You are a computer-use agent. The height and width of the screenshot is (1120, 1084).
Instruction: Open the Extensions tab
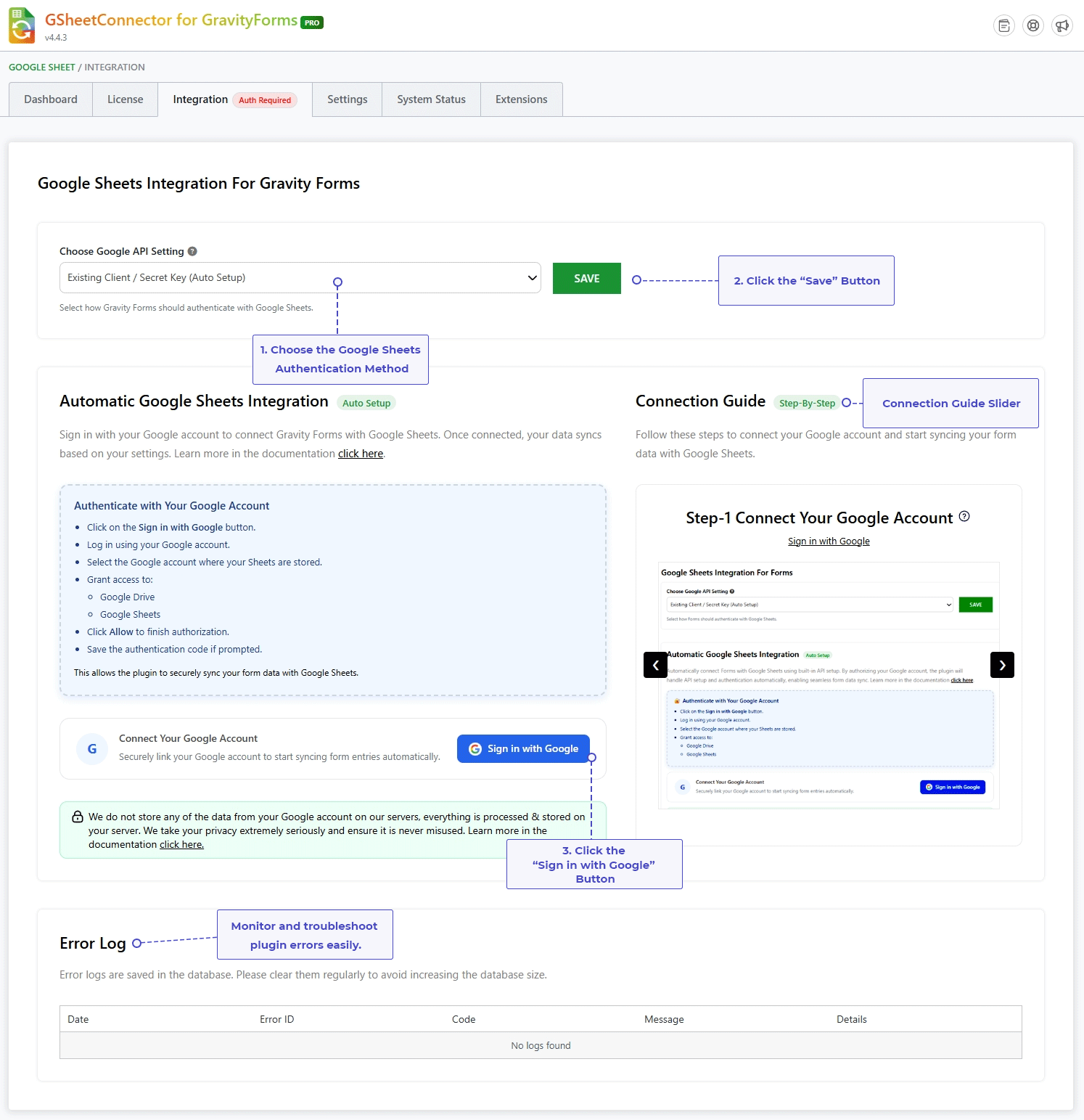pyautogui.click(x=522, y=99)
